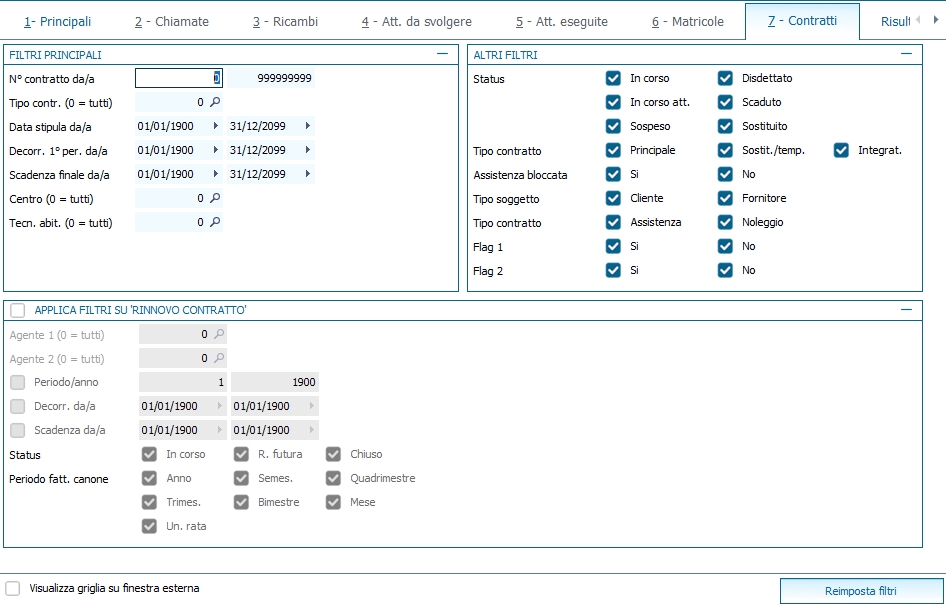Check the rinnovo Decorr. da/a checkbox
The width and height of the screenshot is (946, 604).
point(17,406)
